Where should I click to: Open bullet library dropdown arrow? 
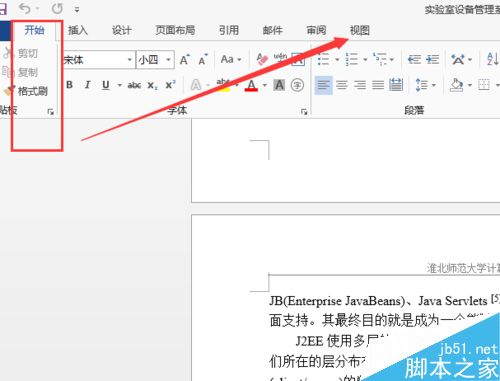coord(337,60)
